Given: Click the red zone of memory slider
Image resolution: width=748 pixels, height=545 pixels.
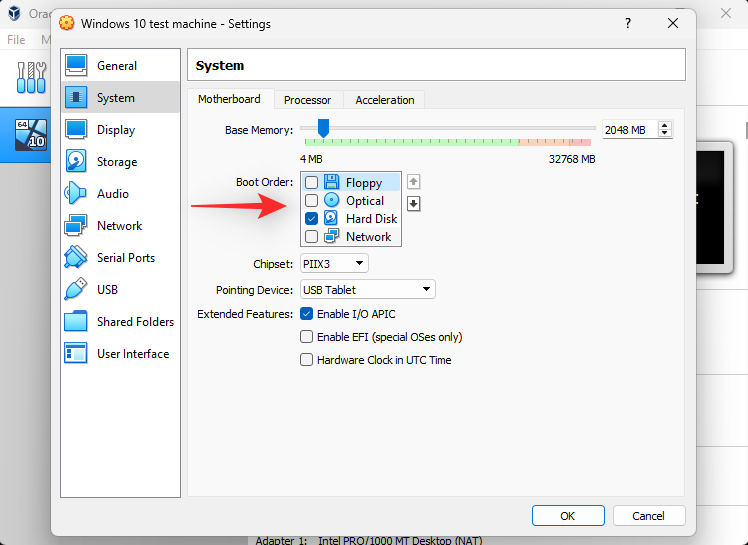Looking at the screenshot, I should point(580,142).
